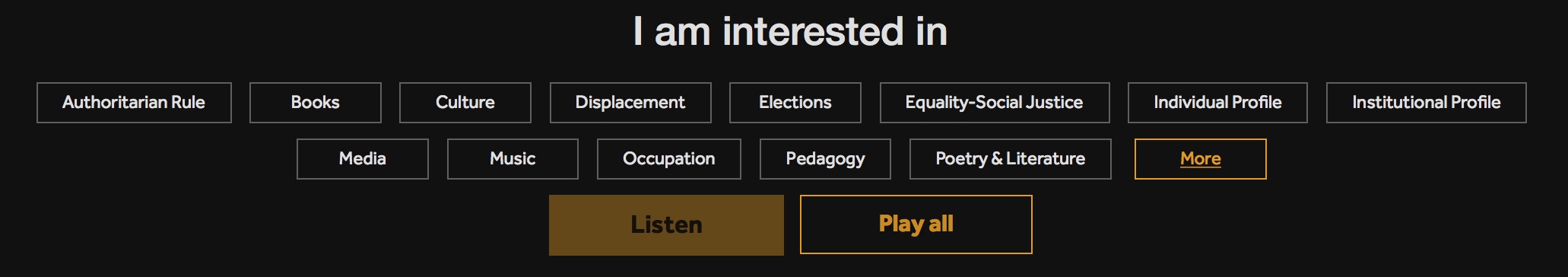Toggle the Institutional Profile tag
The height and width of the screenshot is (277, 1568).
tap(1427, 103)
